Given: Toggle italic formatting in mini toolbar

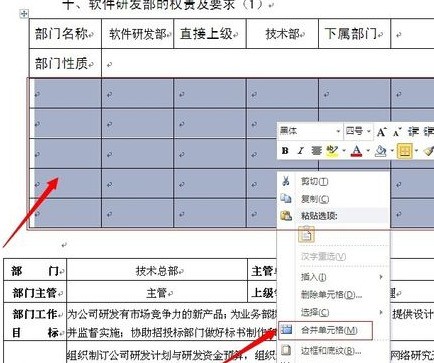Looking at the screenshot, I should click(x=300, y=151).
